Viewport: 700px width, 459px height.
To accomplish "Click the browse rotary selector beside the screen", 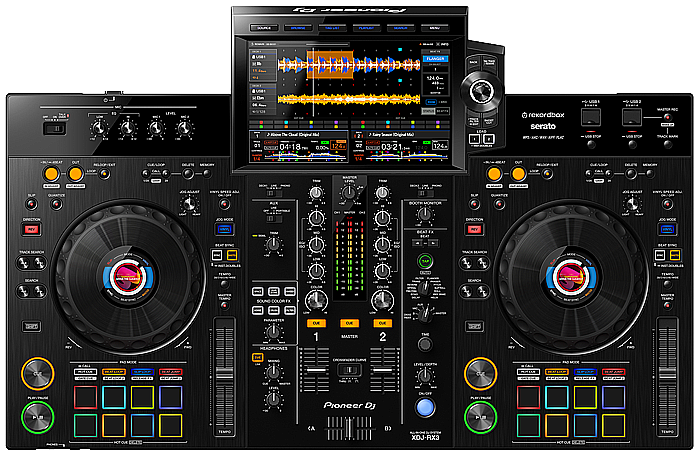I will coord(480,91).
